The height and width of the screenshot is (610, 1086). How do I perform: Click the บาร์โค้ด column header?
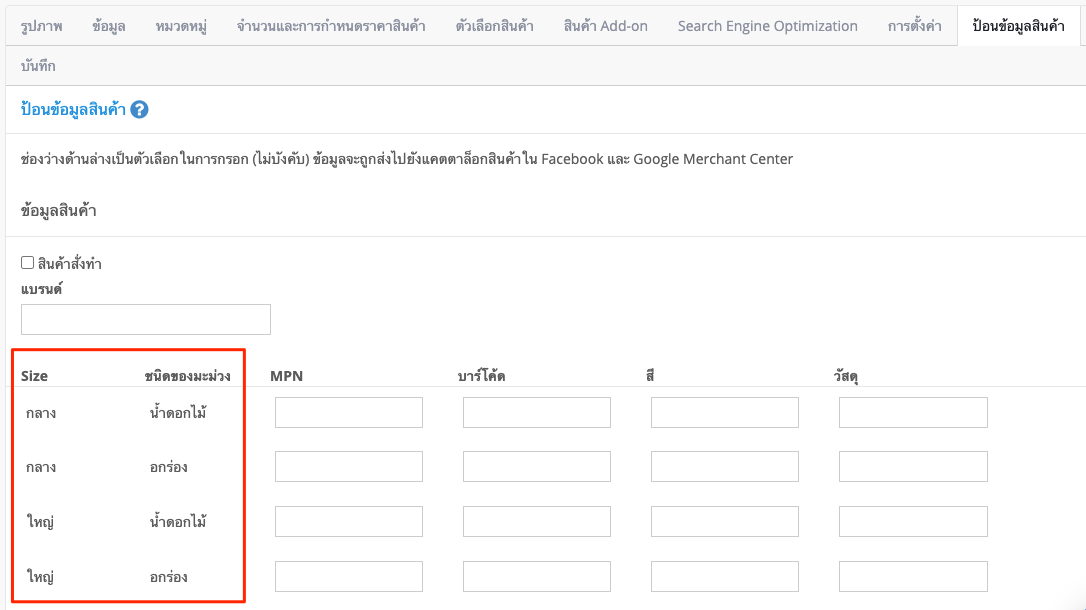pyautogui.click(x=481, y=376)
